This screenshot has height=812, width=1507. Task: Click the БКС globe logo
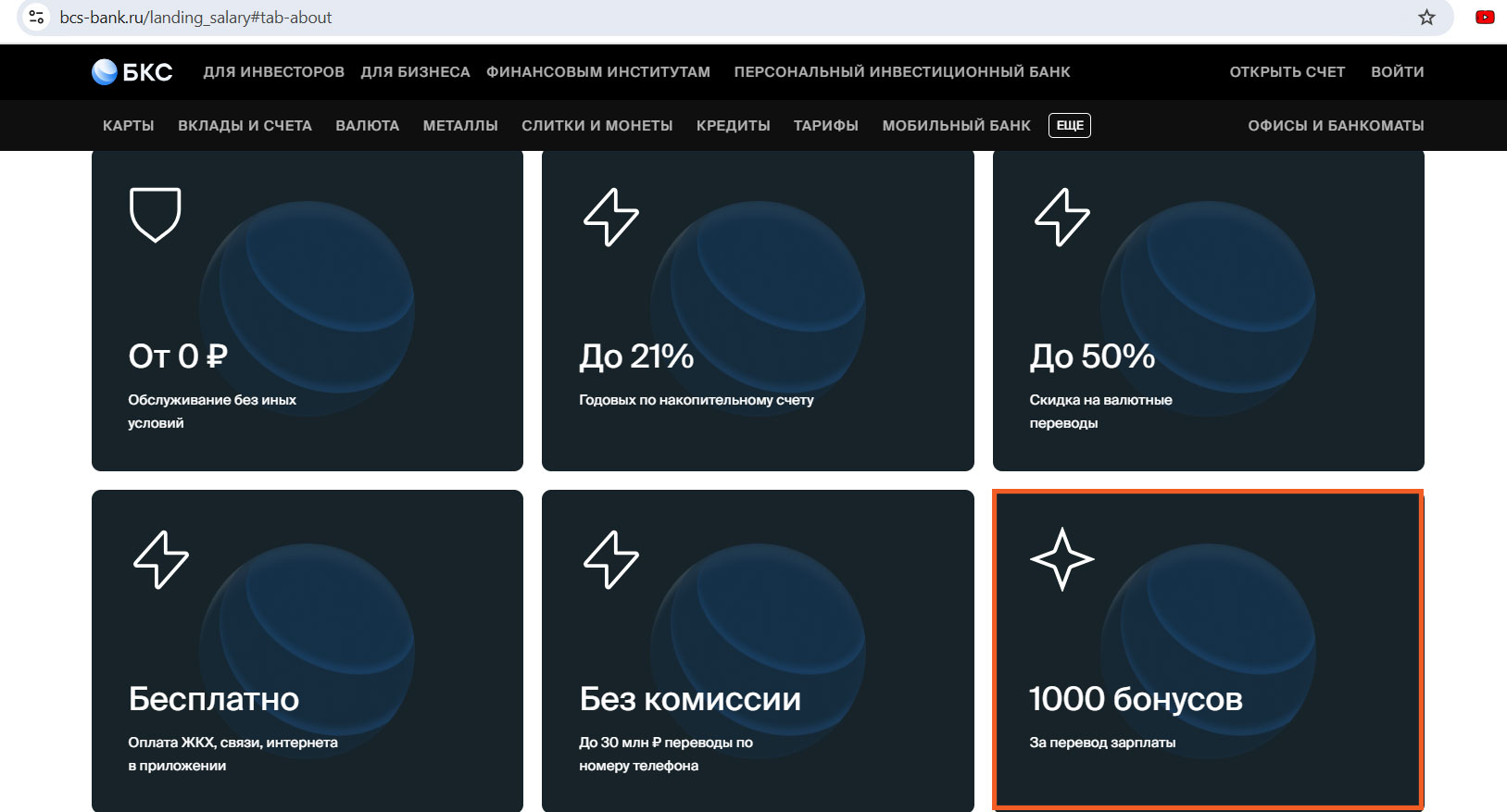coord(105,71)
